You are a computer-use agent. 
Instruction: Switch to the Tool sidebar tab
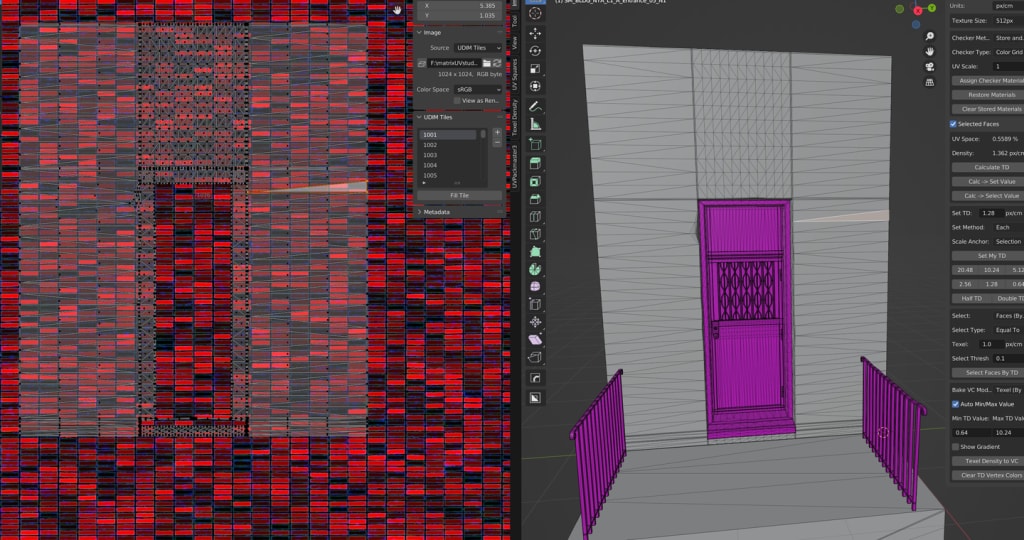point(515,20)
